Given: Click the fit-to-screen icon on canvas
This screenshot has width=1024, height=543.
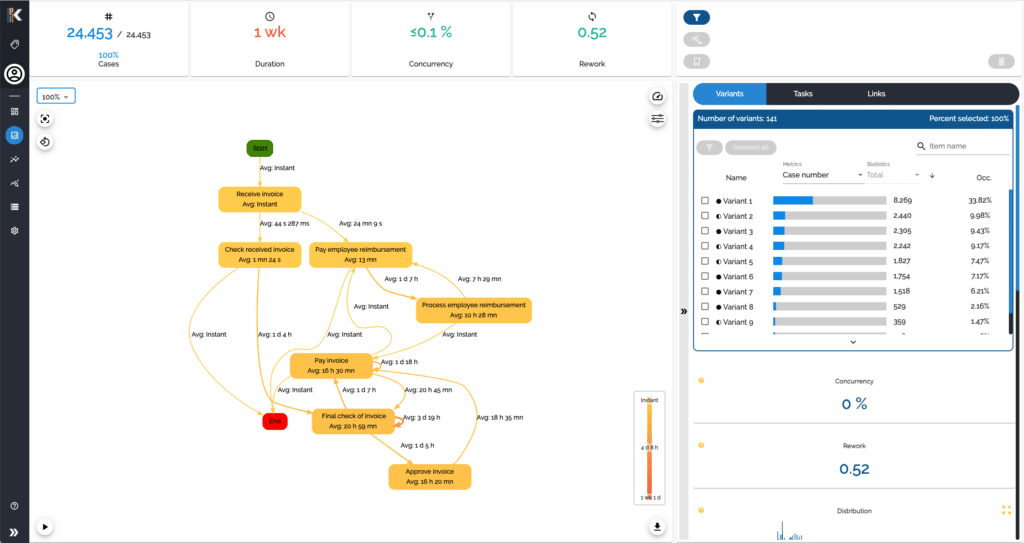Looking at the screenshot, I should tap(45, 119).
